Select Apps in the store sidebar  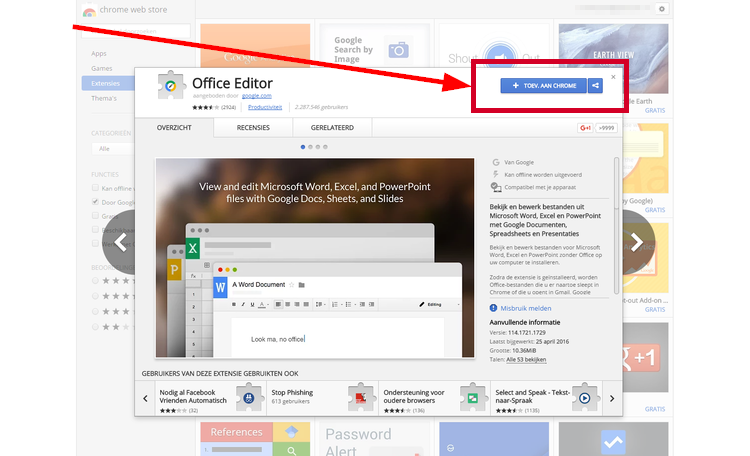[x=99, y=54]
